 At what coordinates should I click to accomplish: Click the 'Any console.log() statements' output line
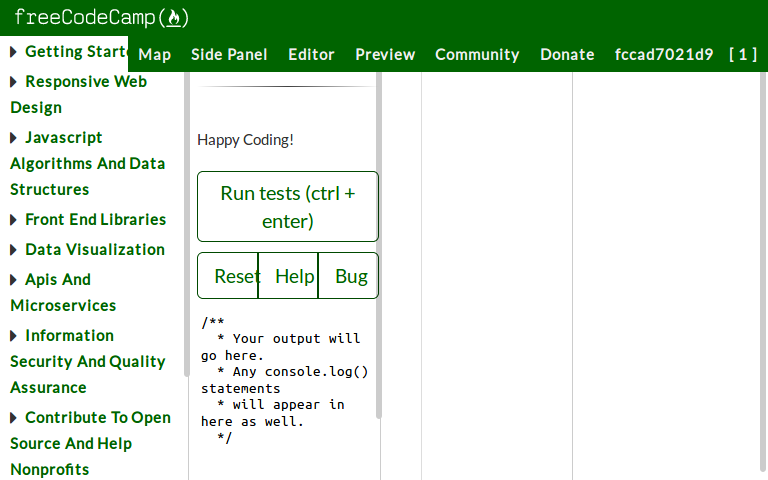[x=285, y=380]
